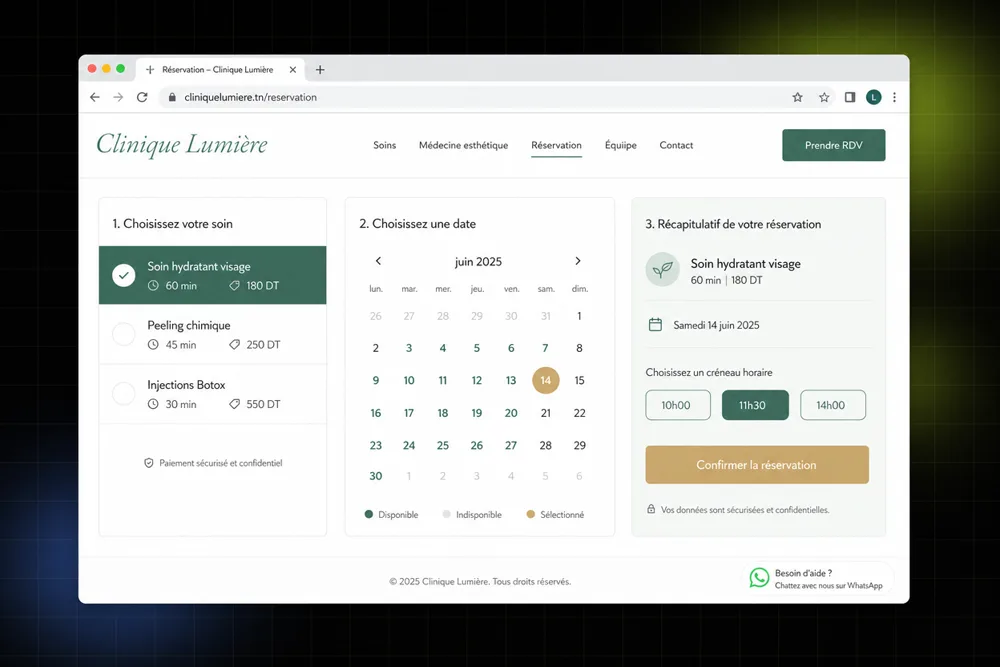Click the clock icon next to 45 min
Viewport: 1000px width, 667px height.
[x=153, y=344]
